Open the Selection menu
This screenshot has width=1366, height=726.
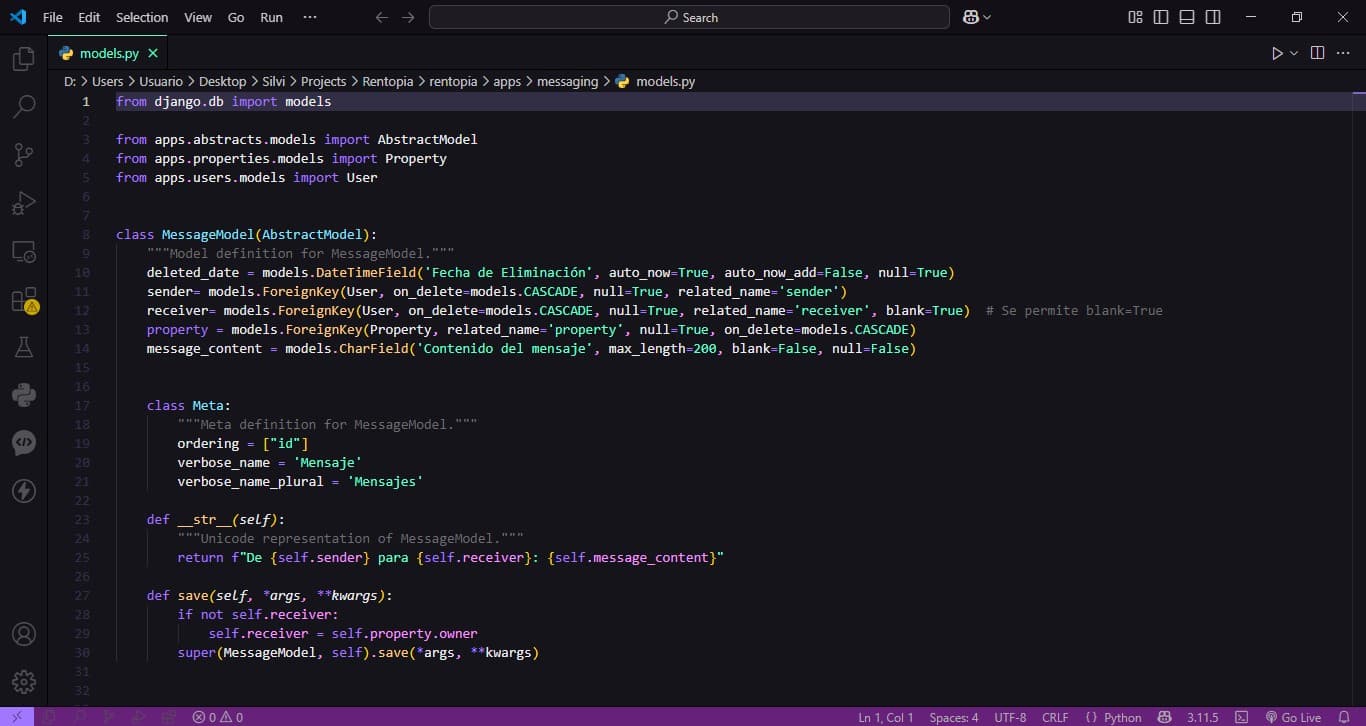pyautogui.click(x=142, y=17)
